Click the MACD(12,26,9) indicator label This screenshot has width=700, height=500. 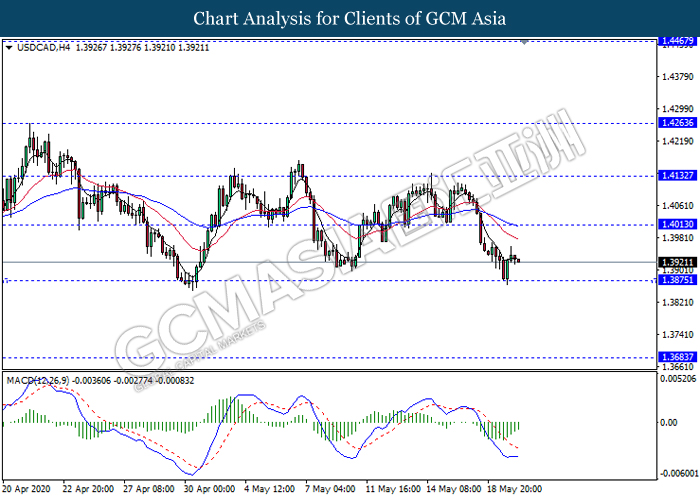click(38, 381)
